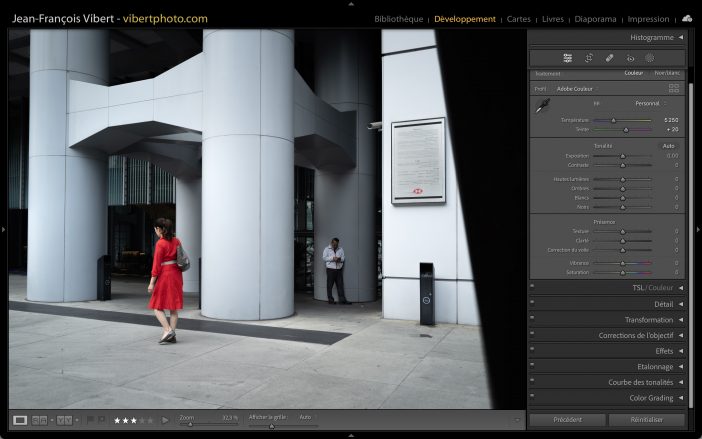Click the Réinitialiser button
Viewport: 702px width, 439px height.
pyautogui.click(x=646, y=420)
